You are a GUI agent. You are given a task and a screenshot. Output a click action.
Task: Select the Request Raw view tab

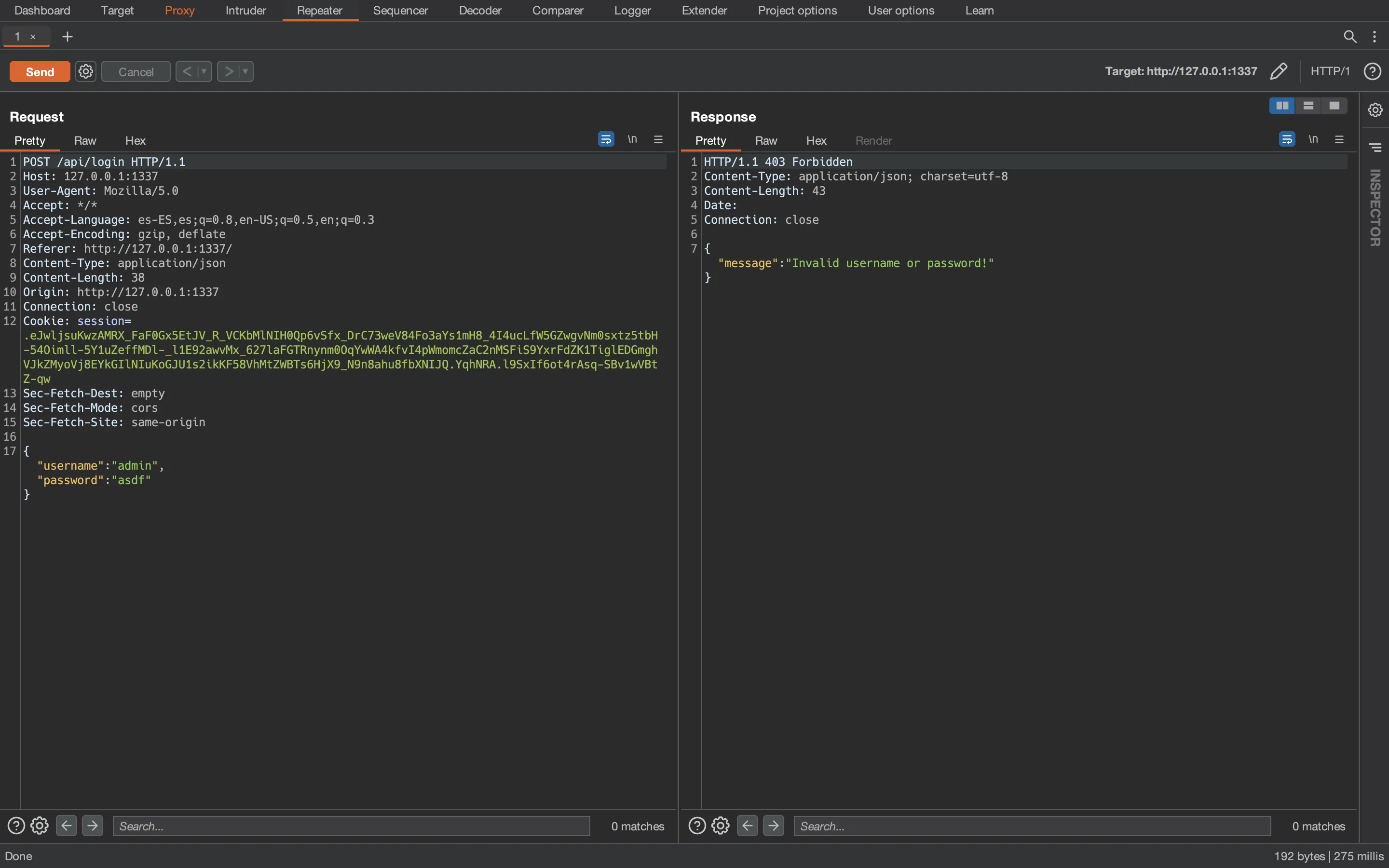85,141
